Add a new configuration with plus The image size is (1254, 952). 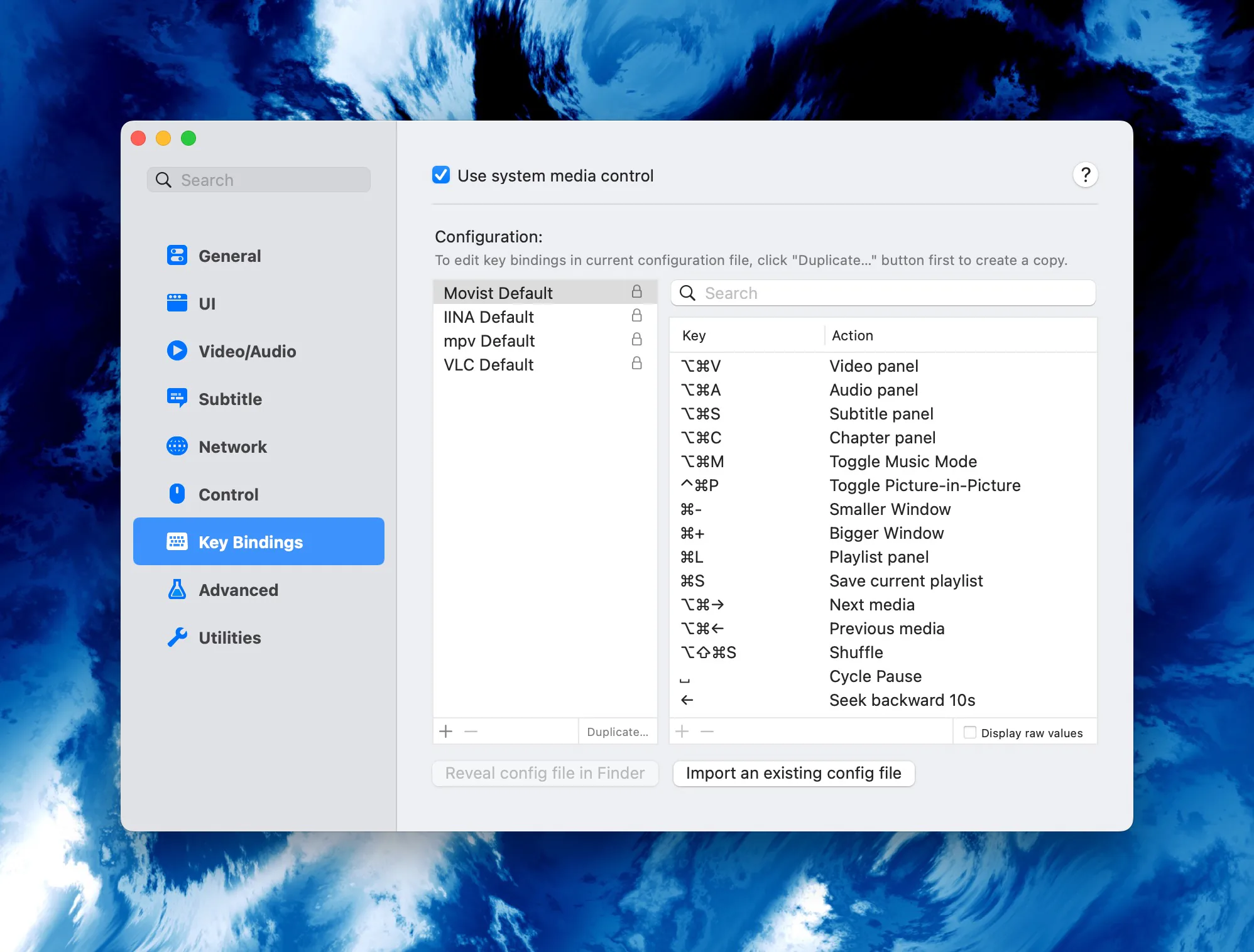(446, 732)
